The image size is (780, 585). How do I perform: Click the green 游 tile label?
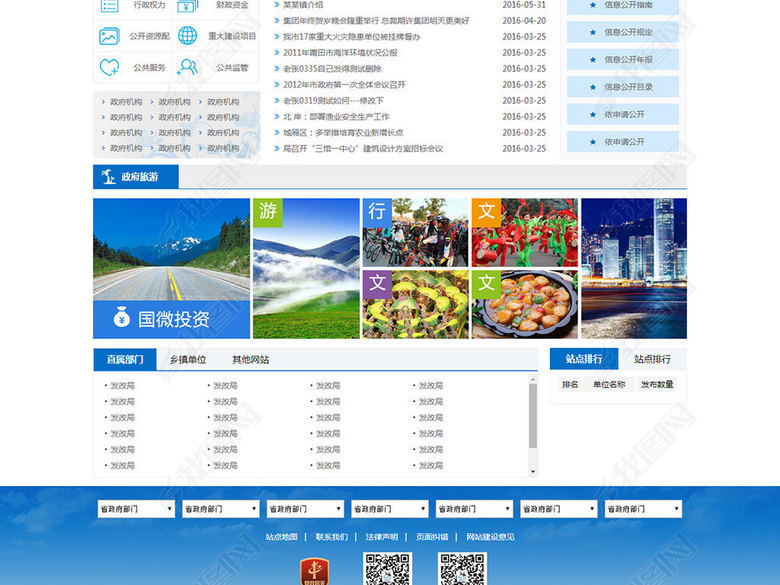tap(268, 212)
